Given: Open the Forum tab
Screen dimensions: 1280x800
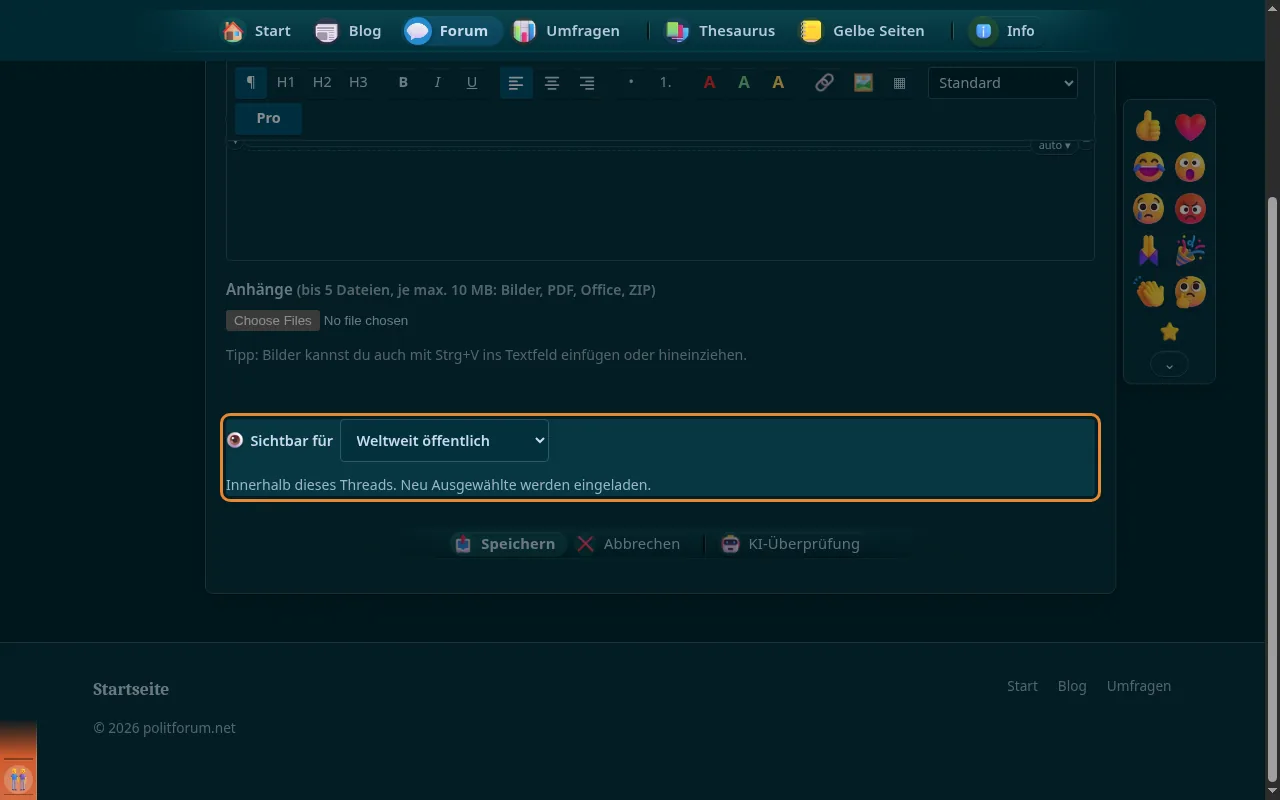Looking at the screenshot, I should [x=451, y=31].
